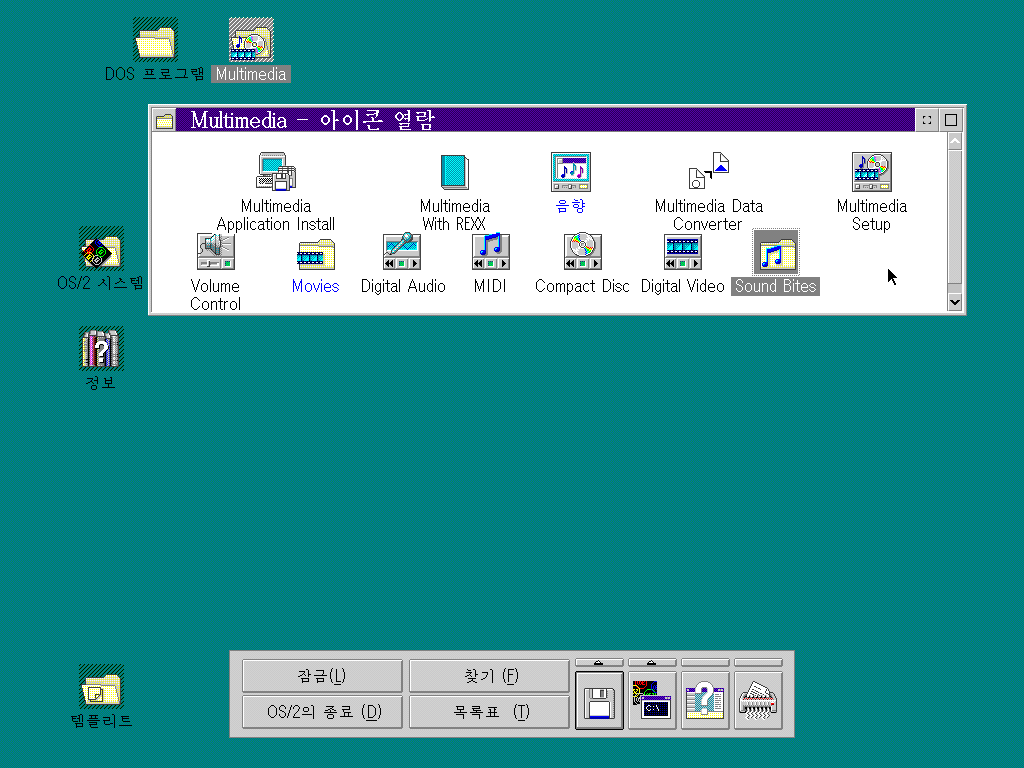Open the Movies folder icon

pyautogui.click(x=315, y=255)
